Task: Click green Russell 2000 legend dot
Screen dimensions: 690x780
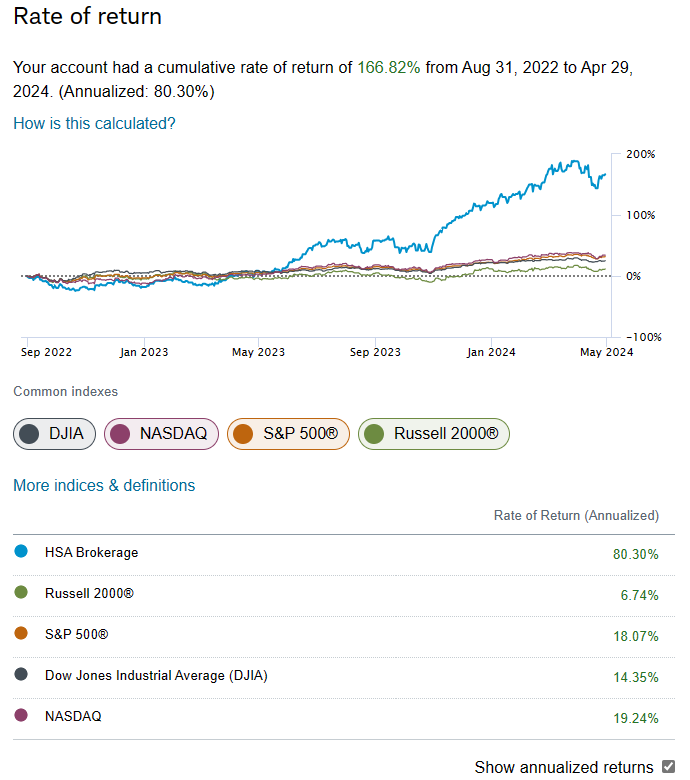Action: click(21, 593)
